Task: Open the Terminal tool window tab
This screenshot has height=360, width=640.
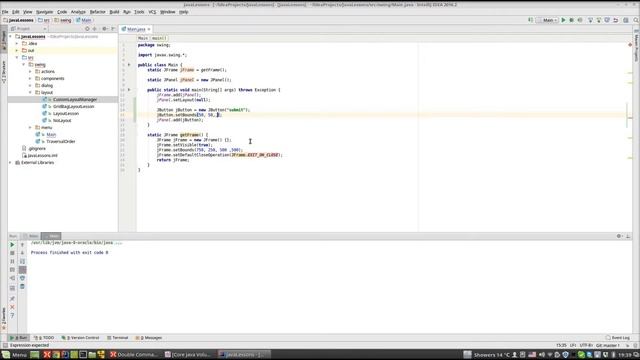Action: click(118, 338)
